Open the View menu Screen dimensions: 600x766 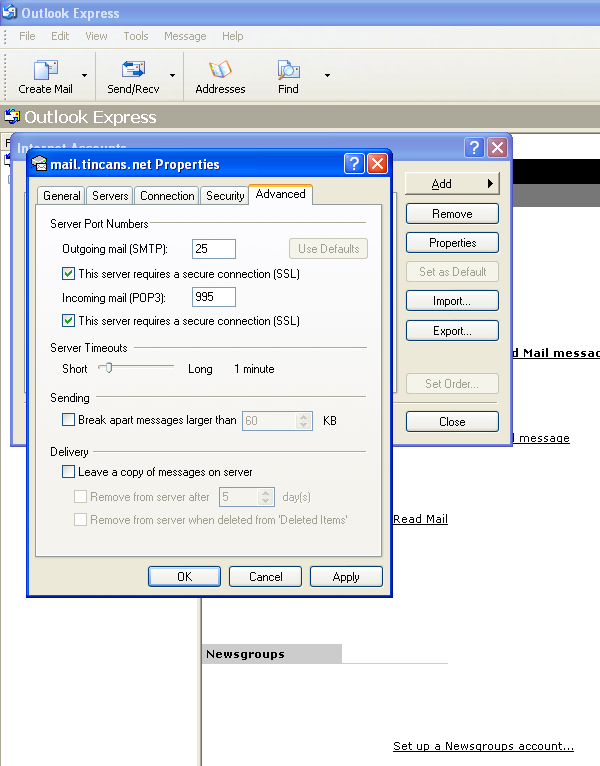point(96,36)
